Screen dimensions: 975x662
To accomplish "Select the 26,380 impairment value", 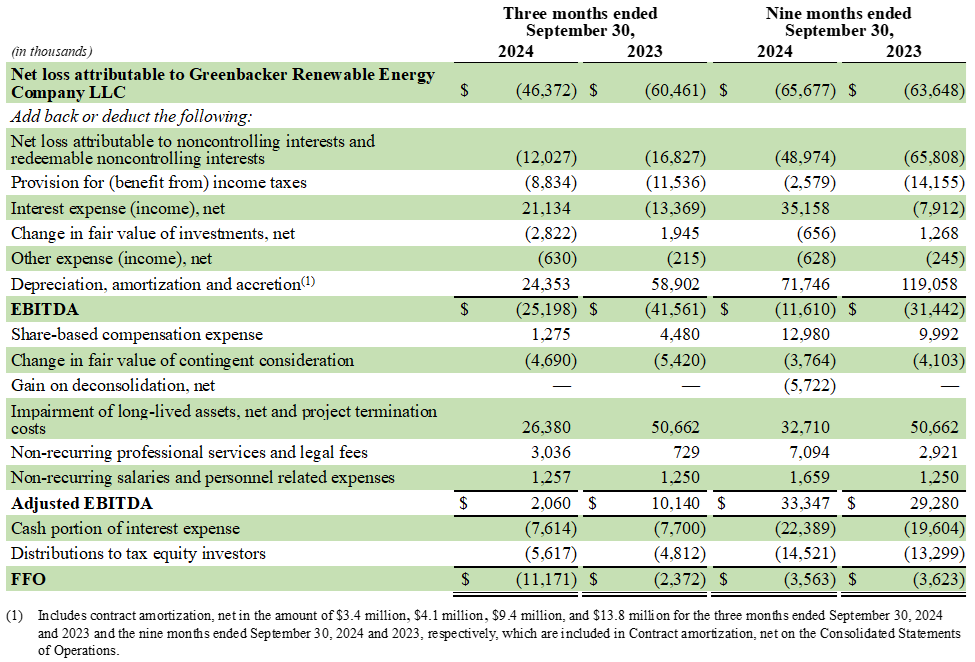I will click(546, 428).
